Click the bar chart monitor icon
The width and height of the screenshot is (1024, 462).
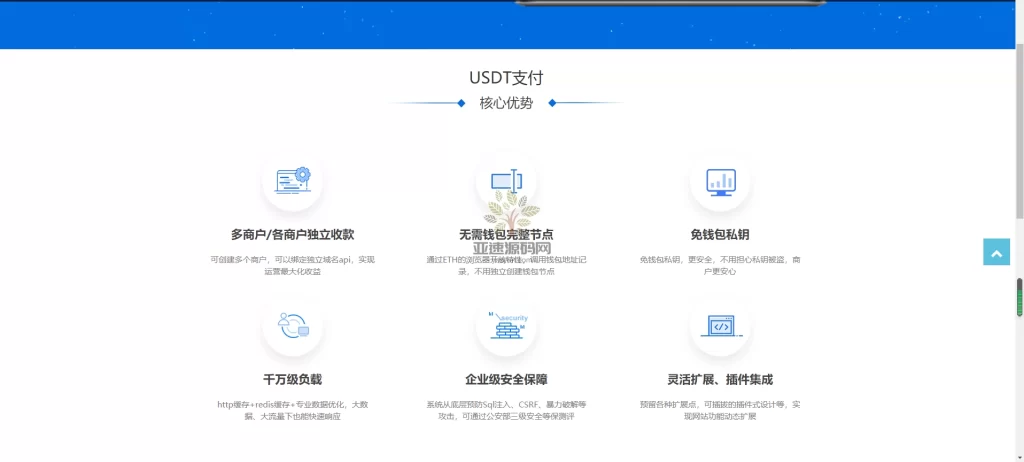pyautogui.click(x=721, y=182)
